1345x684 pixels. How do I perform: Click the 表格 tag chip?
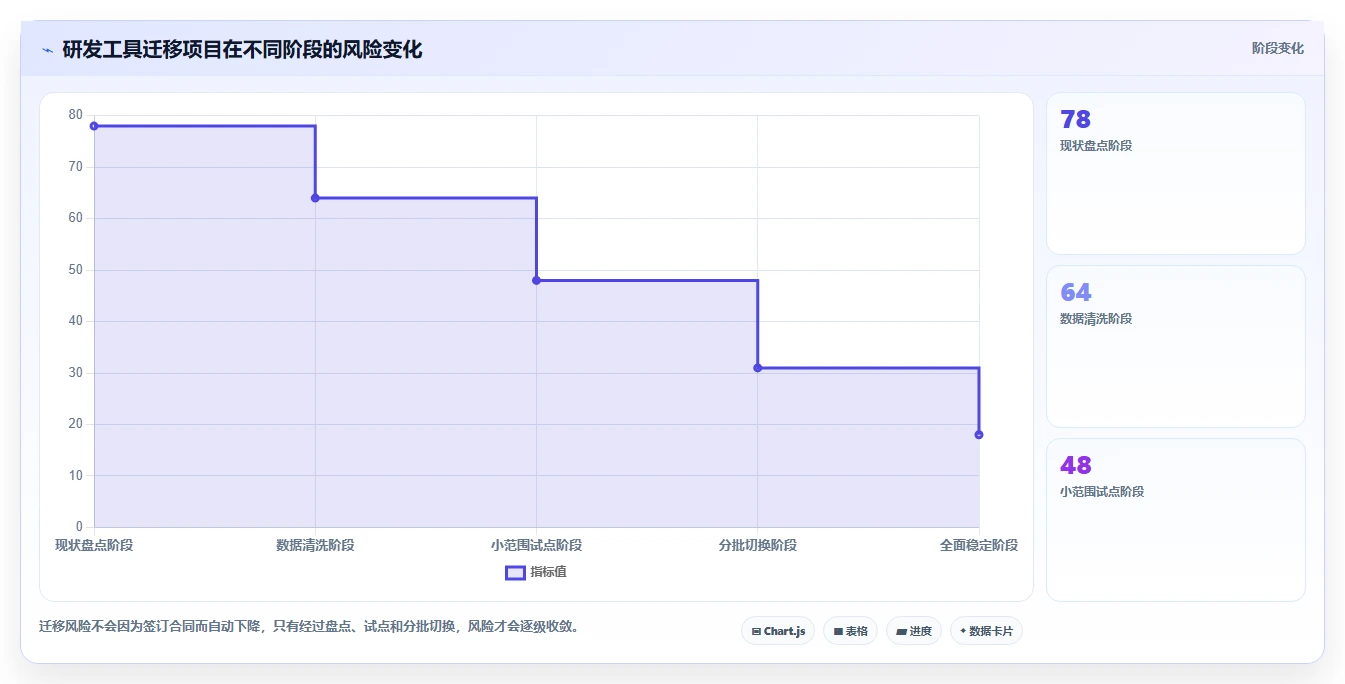850,631
